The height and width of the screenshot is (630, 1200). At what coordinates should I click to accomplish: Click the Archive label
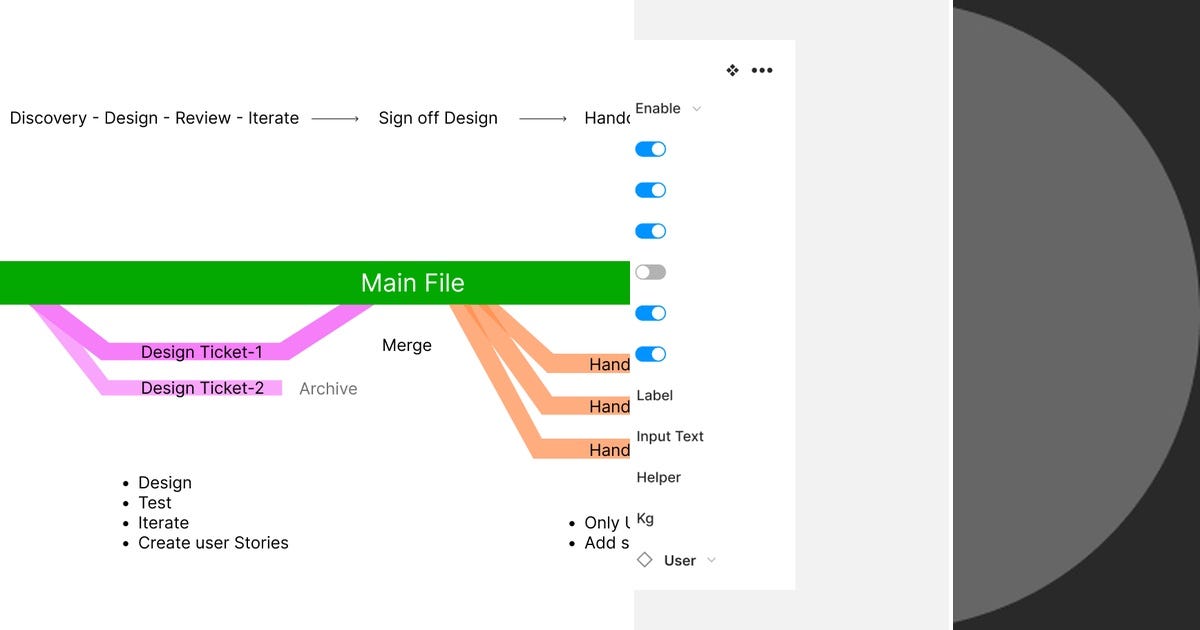328,388
